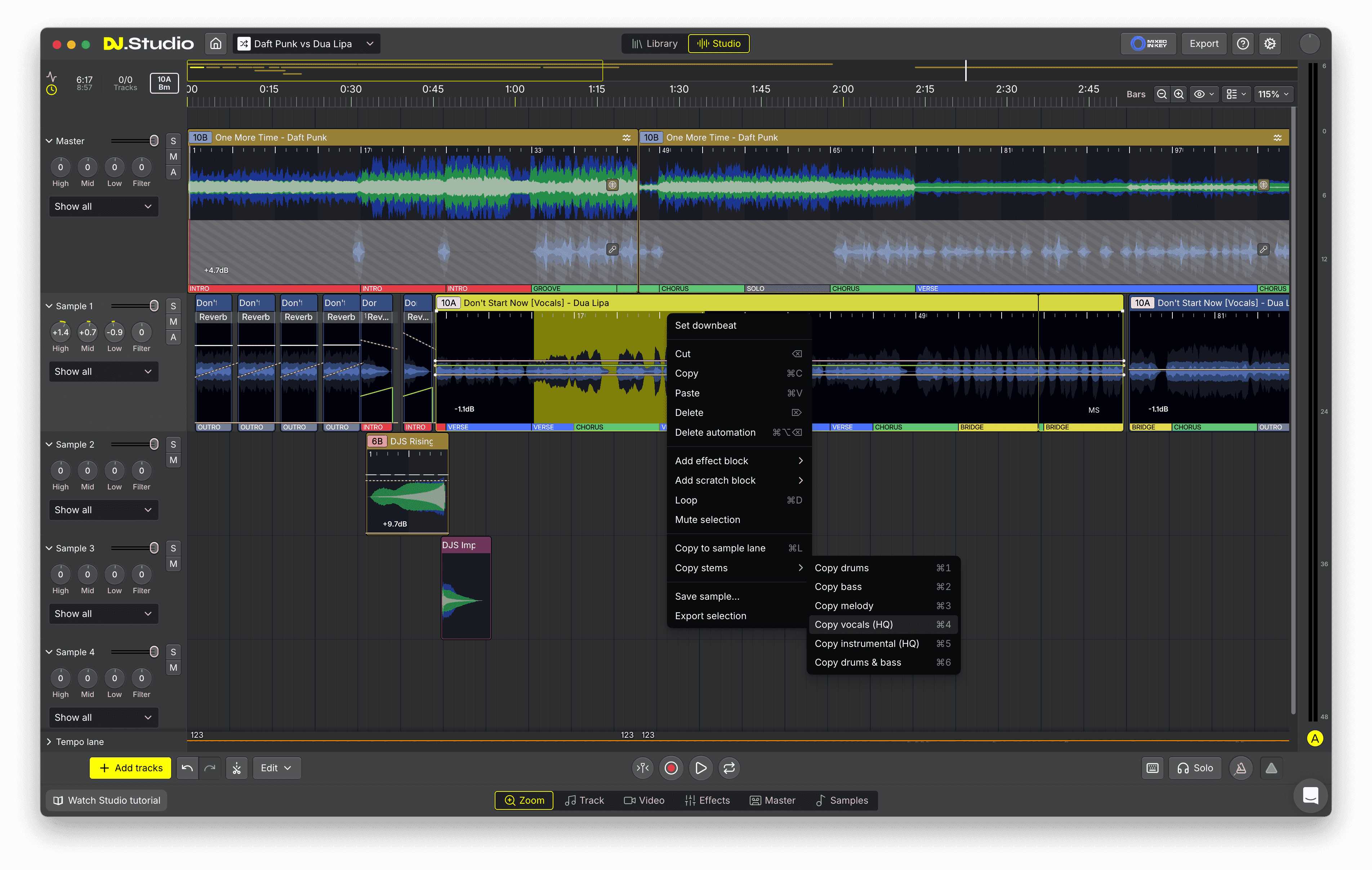Collapse the Sample 4 lane
Screen dimensions: 1372x870
(x=49, y=652)
